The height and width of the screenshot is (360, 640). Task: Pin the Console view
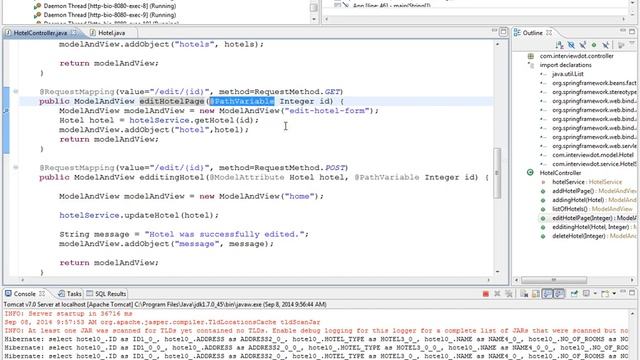tap(574, 293)
